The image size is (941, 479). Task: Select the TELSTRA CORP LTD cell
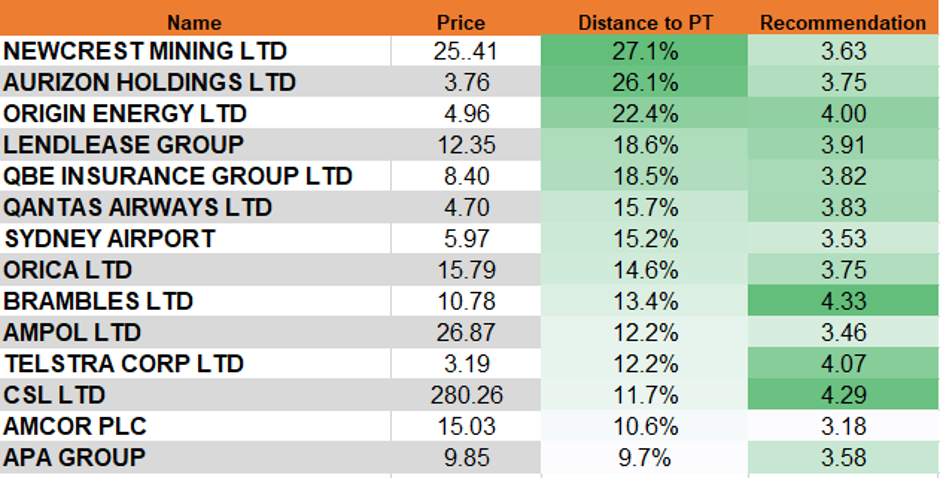click(195, 363)
